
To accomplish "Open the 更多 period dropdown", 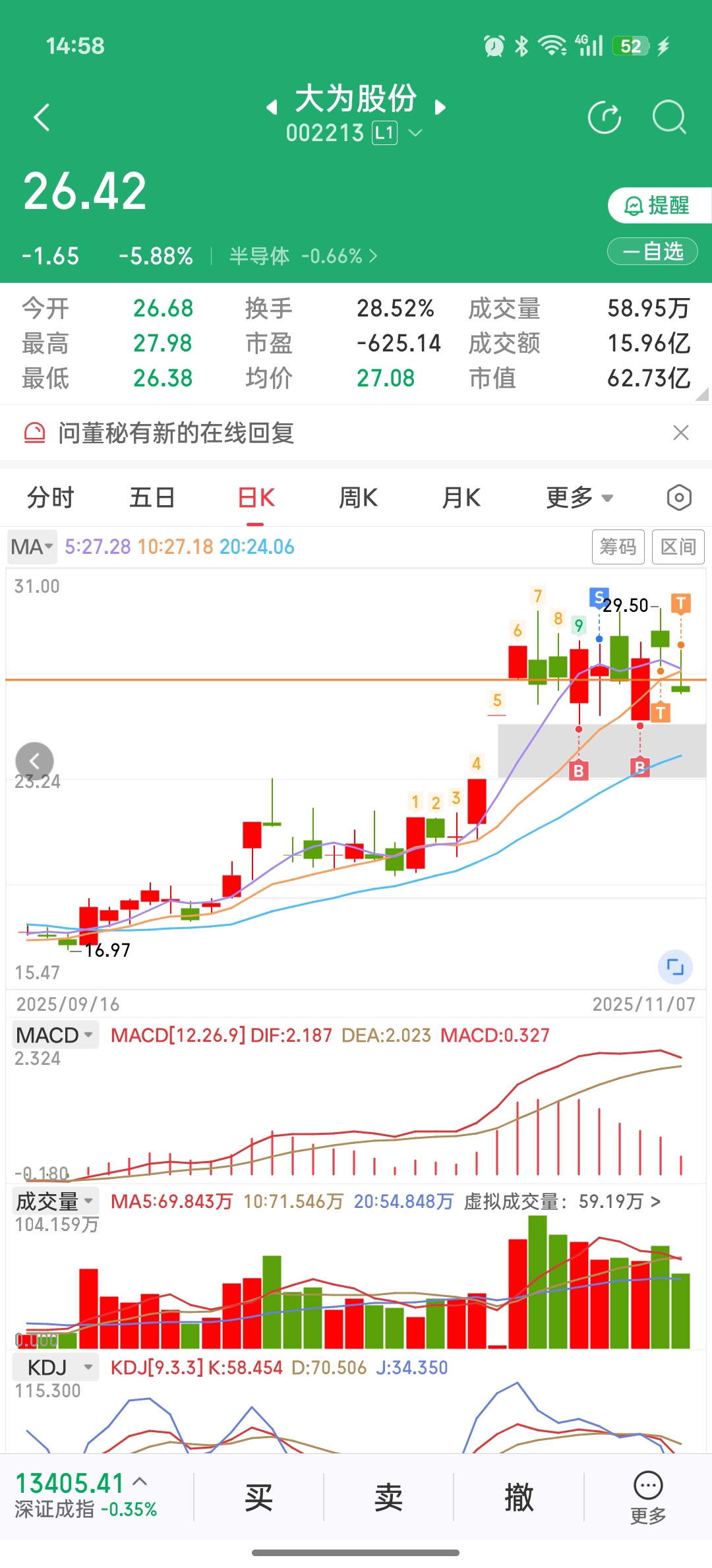I will (579, 498).
